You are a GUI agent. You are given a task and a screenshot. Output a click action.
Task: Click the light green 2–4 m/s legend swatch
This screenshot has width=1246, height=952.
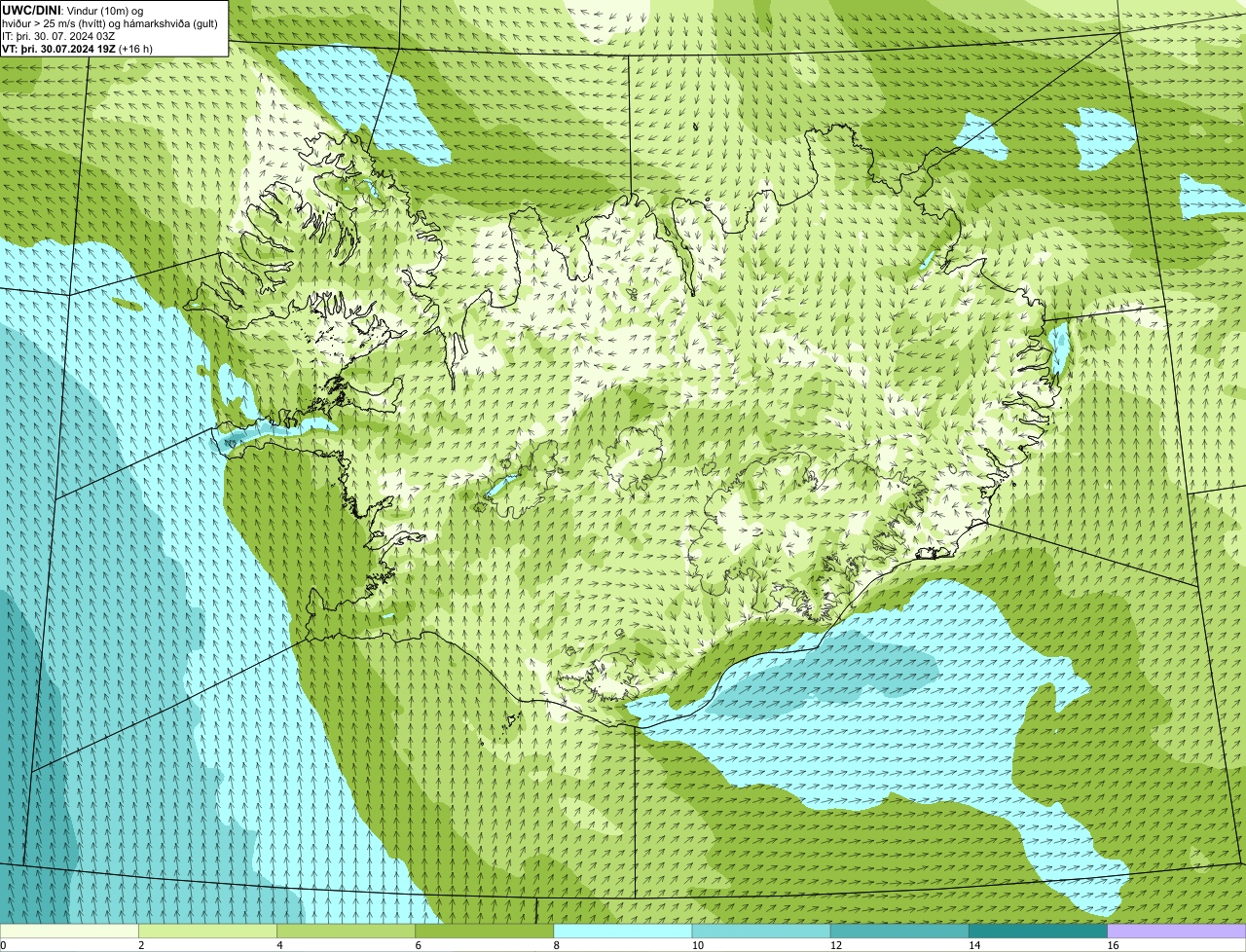[x=207, y=932]
